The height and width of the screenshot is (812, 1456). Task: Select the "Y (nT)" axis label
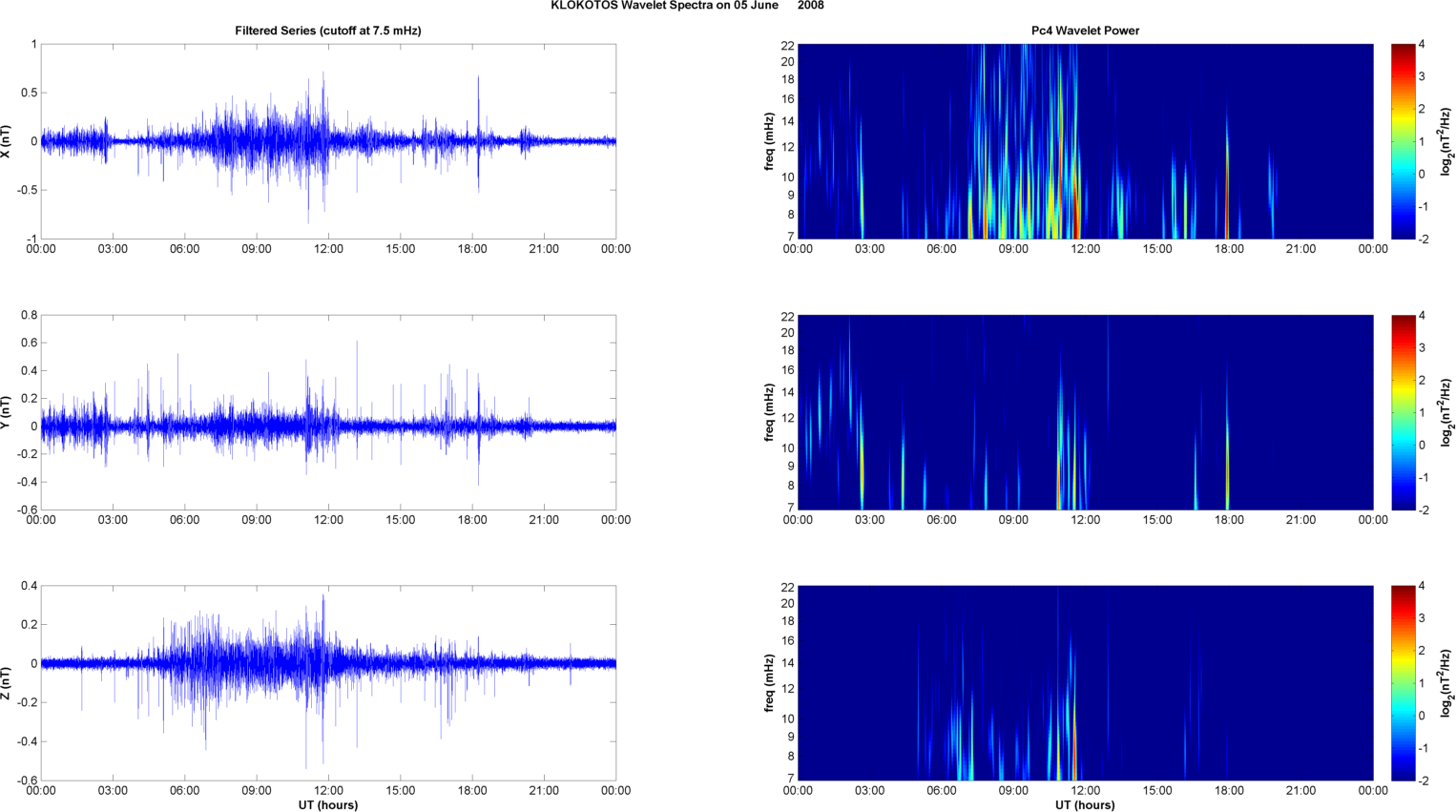(6, 412)
